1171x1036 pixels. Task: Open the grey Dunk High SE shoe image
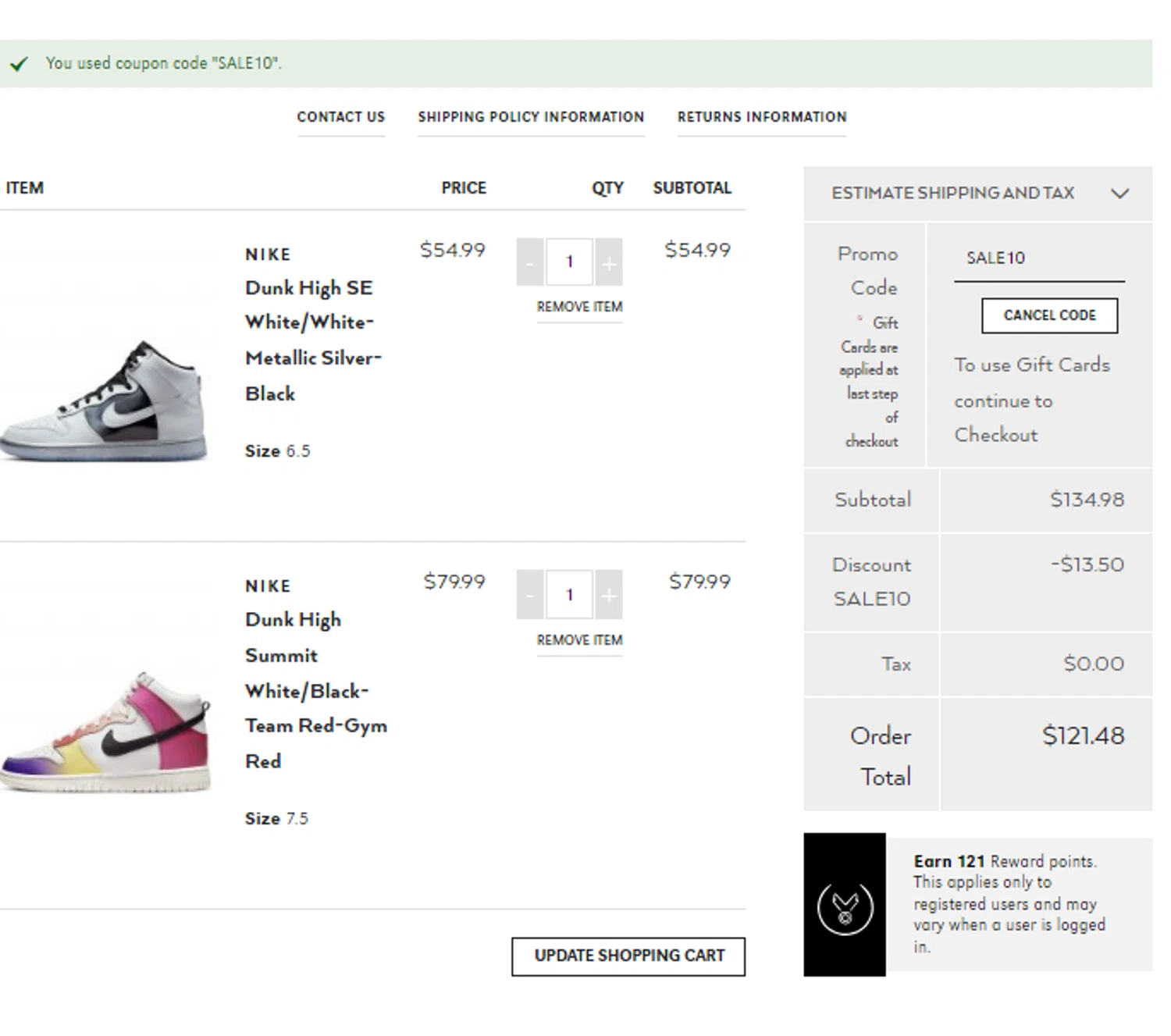pyautogui.click(x=104, y=401)
